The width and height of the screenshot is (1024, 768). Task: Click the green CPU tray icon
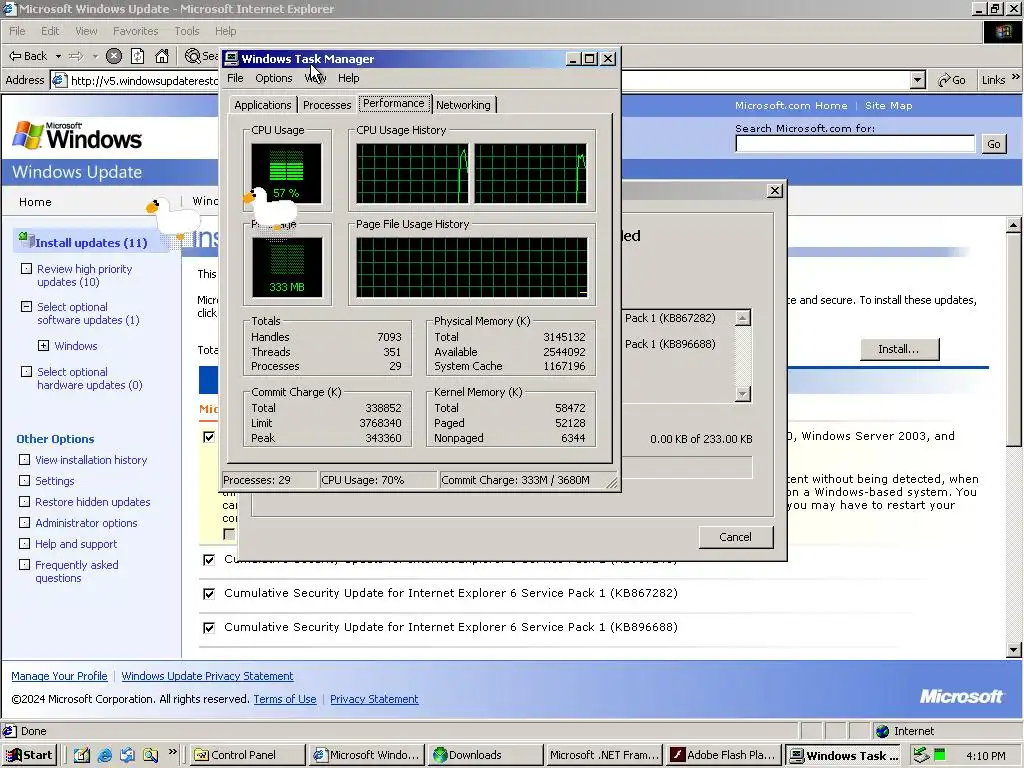click(939, 755)
